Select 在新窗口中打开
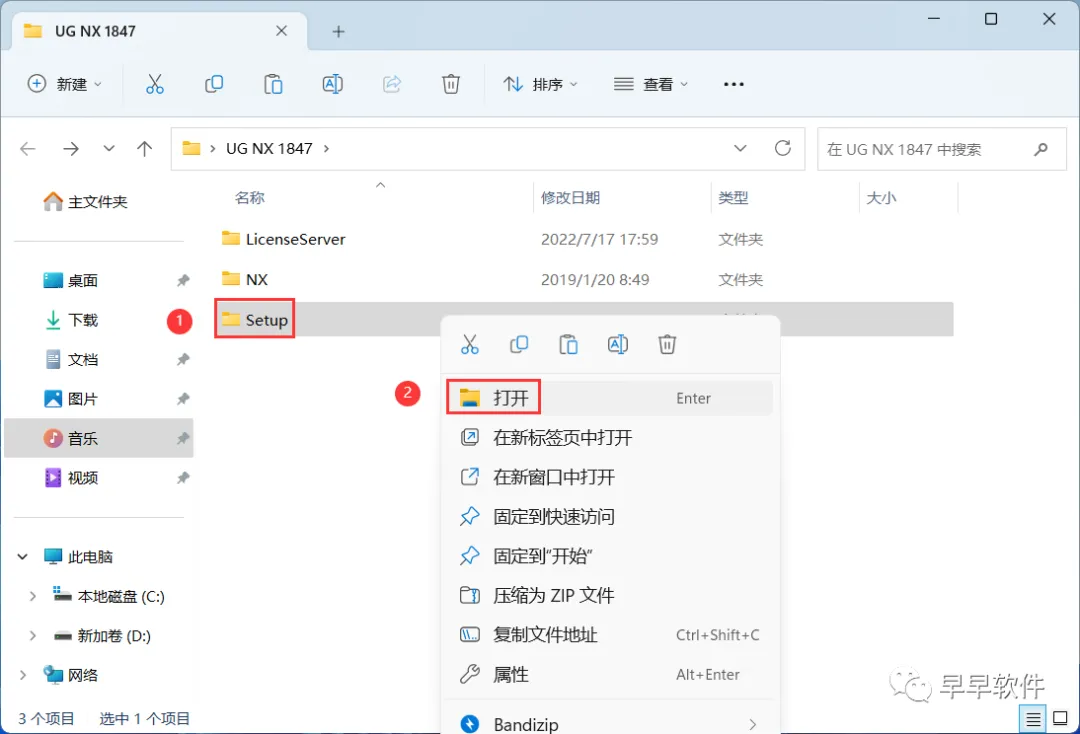 coord(610,476)
